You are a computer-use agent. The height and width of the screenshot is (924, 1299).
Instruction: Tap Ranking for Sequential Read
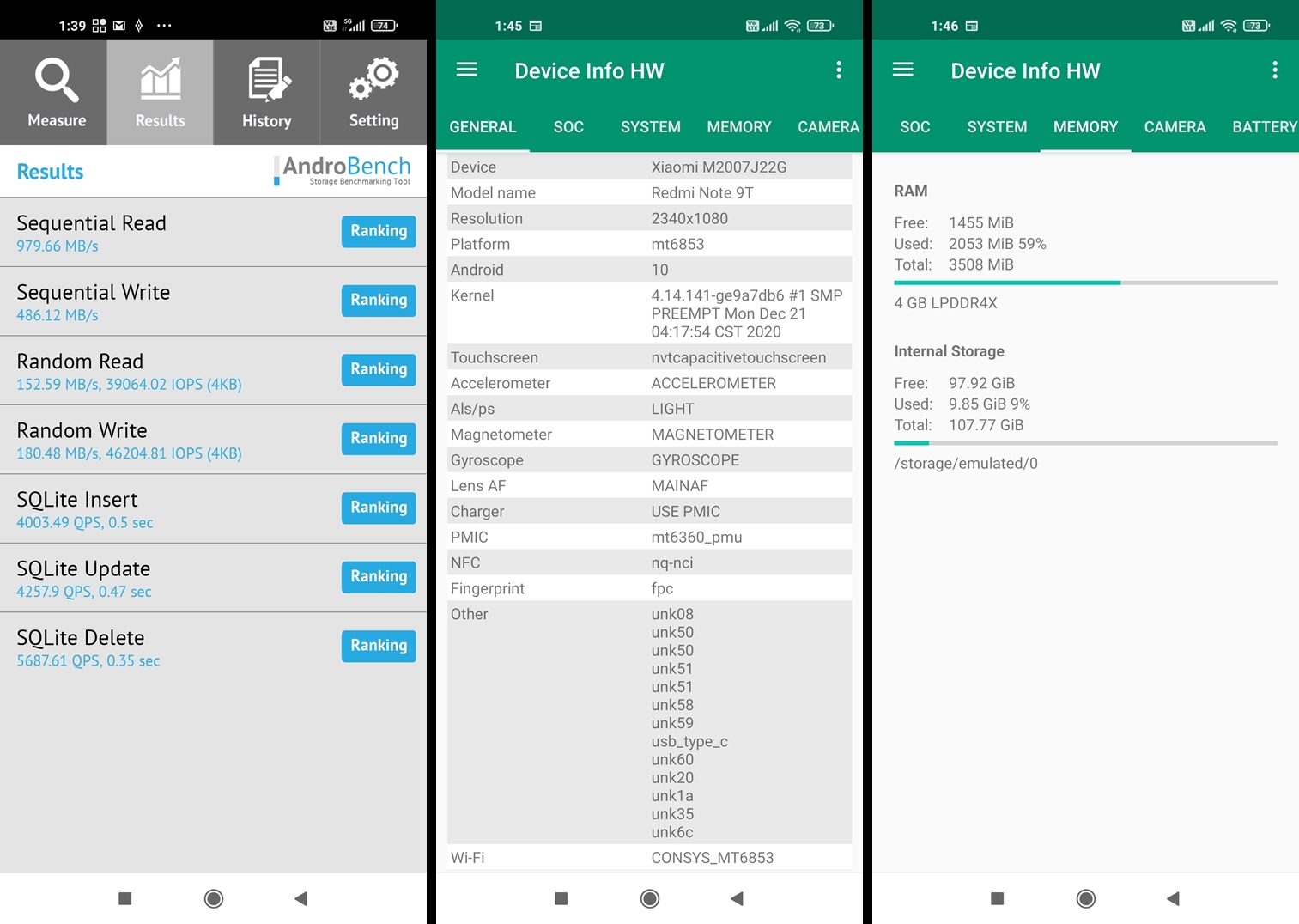pyautogui.click(x=379, y=231)
